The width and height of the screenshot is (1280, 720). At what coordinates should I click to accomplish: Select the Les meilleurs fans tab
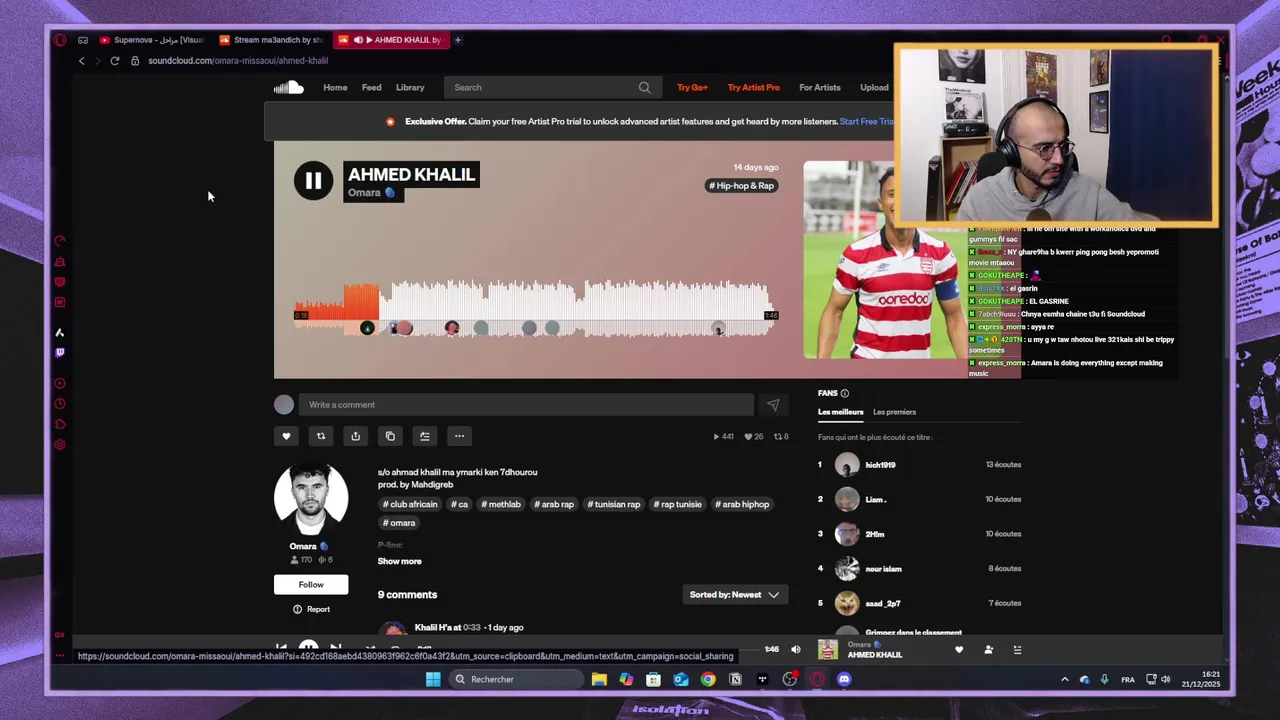pyautogui.click(x=840, y=412)
